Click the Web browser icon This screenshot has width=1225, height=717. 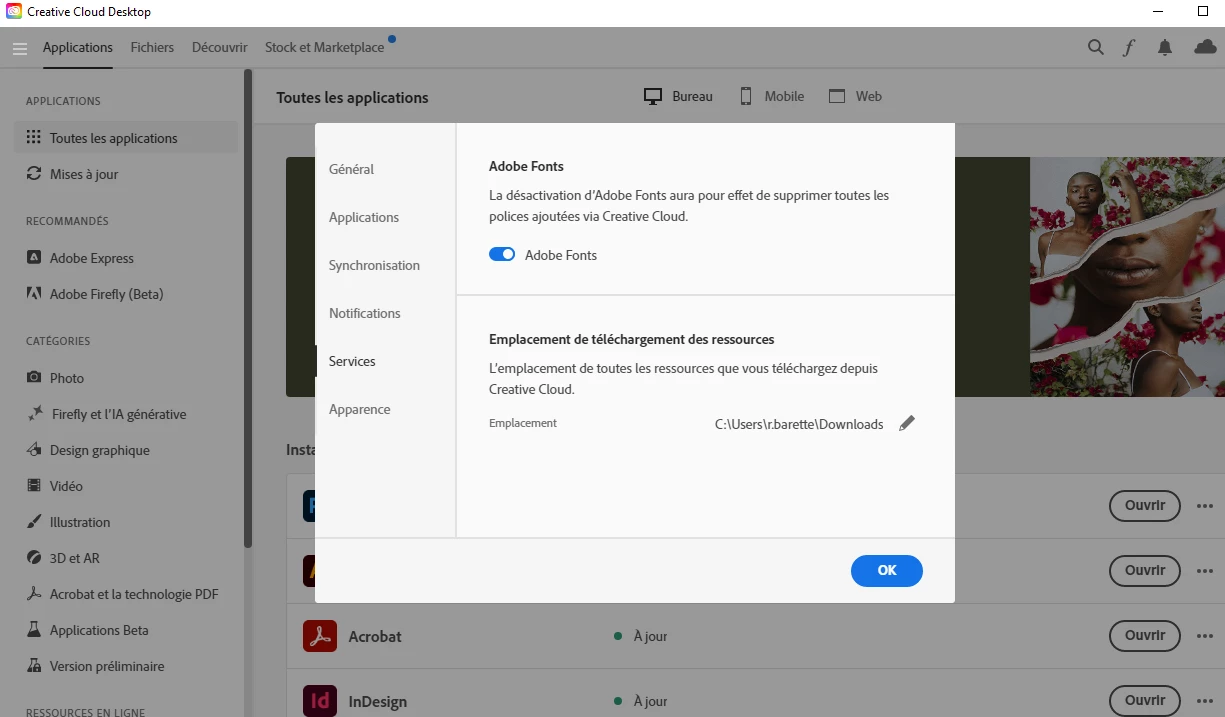point(838,97)
